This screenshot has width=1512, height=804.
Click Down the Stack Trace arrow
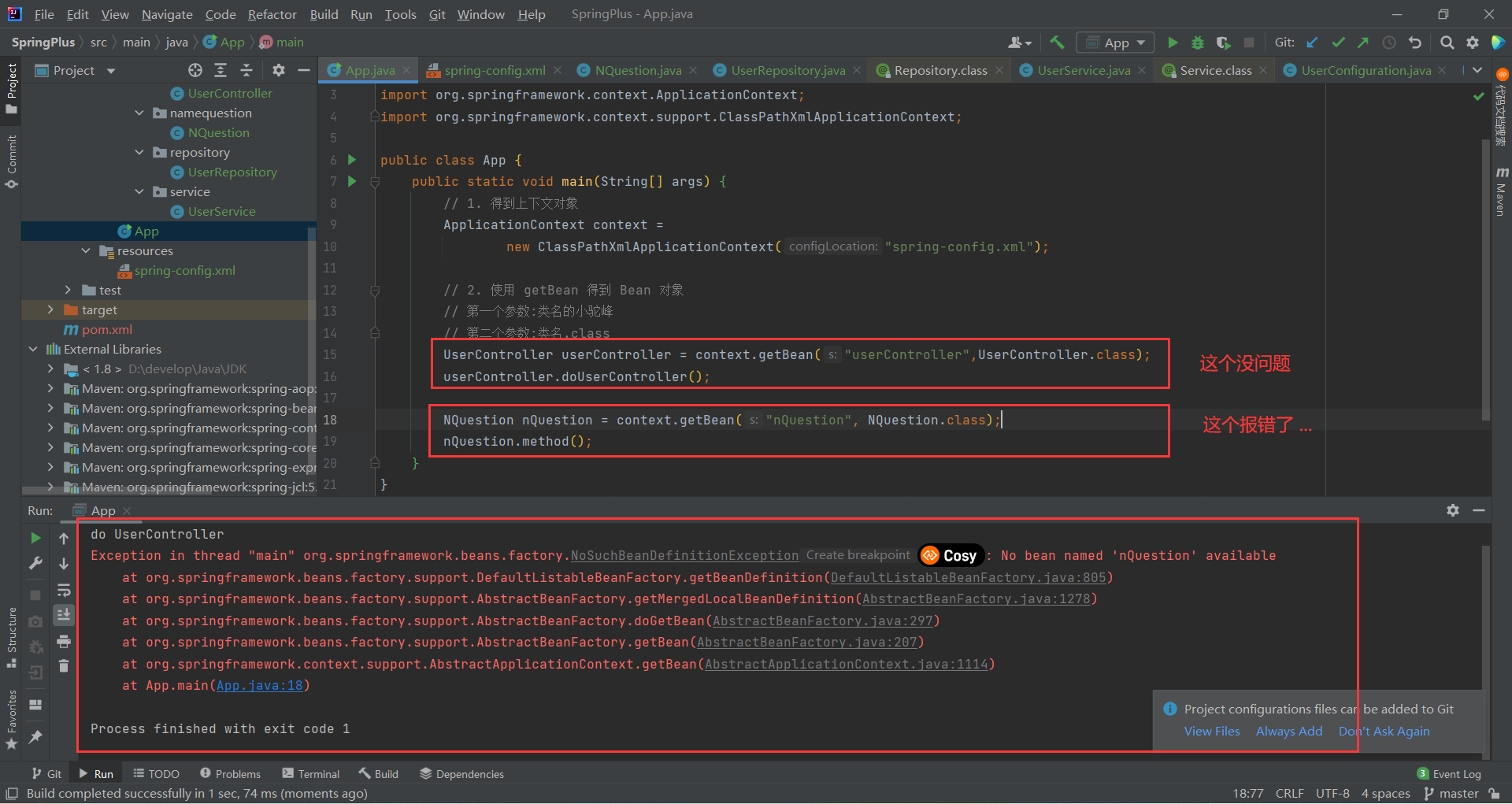click(x=64, y=563)
